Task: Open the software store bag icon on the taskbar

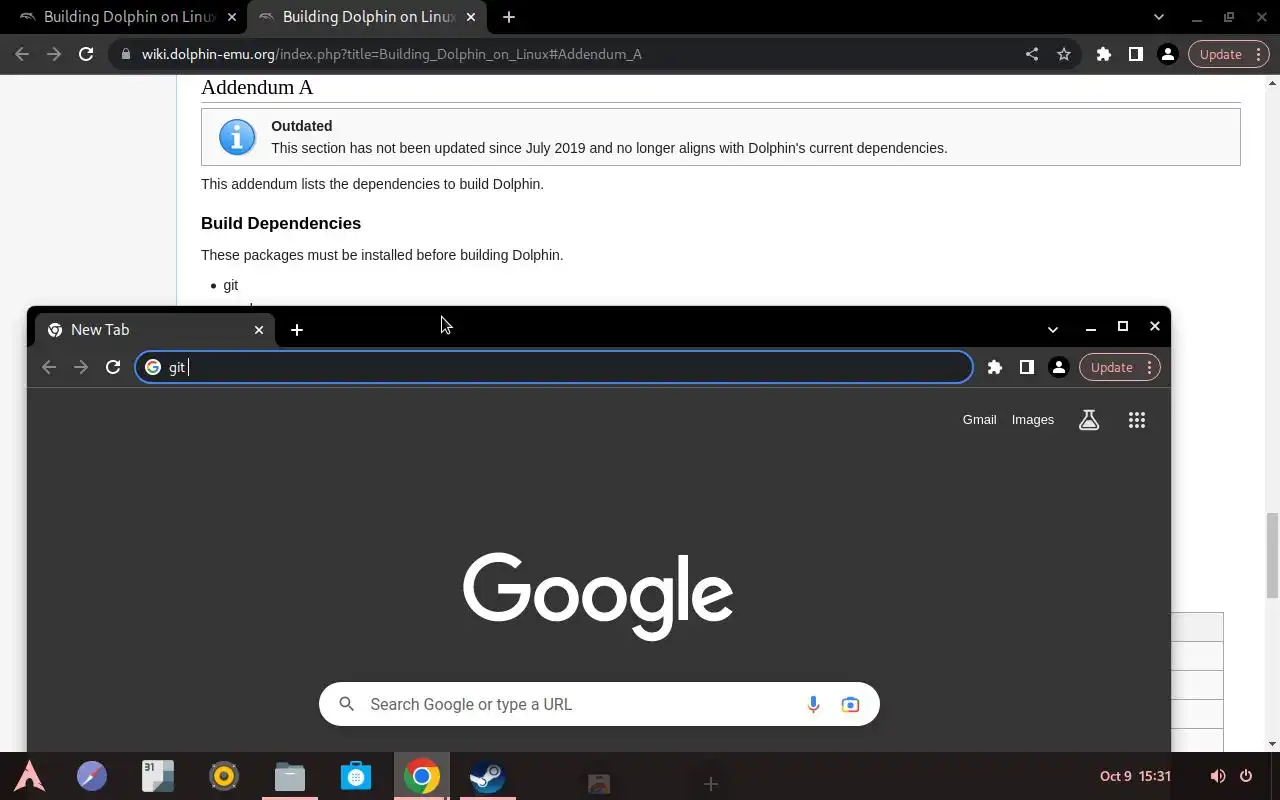Action: tap(356, 777)
